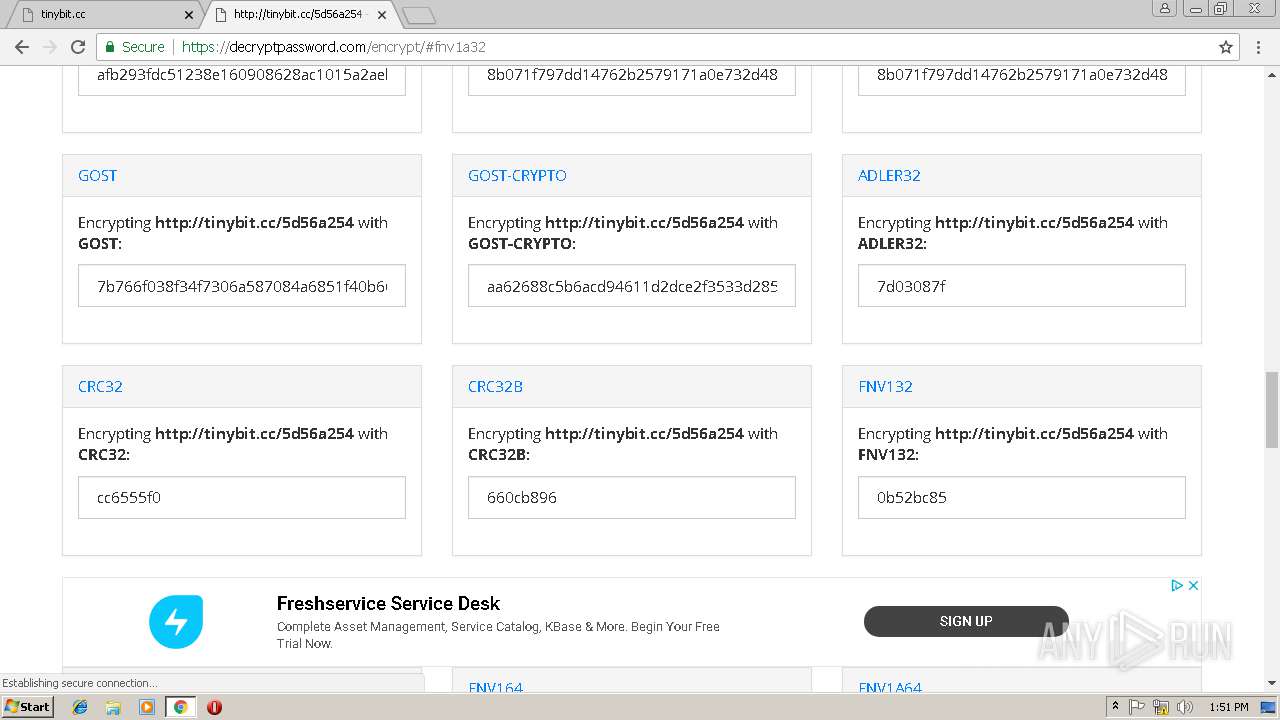
Task: Close the ad with the X icon
Action: [x=1193, y=586]
